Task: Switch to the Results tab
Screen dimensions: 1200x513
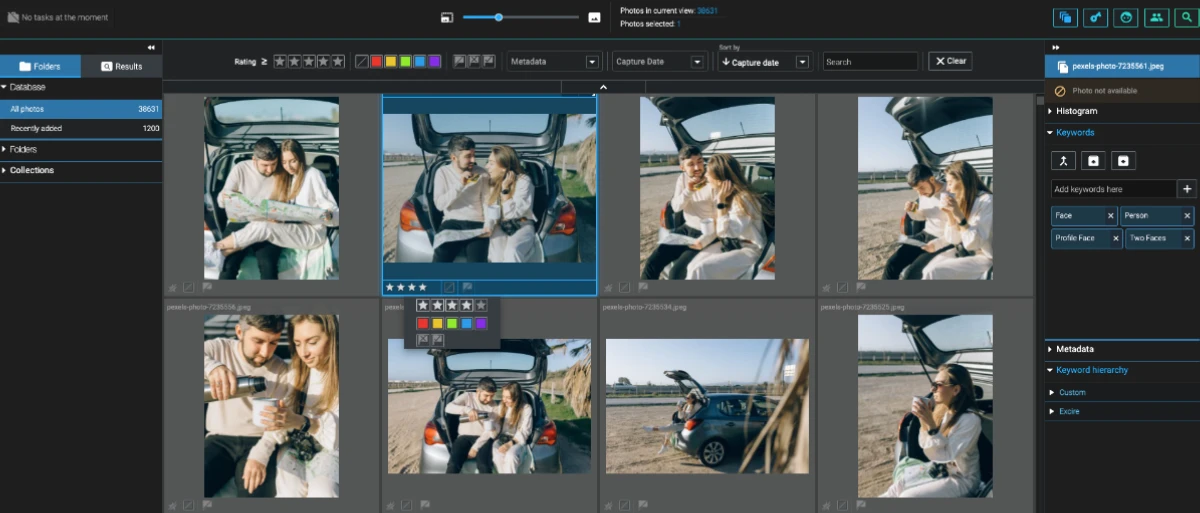Action: (x=121, y=67)
